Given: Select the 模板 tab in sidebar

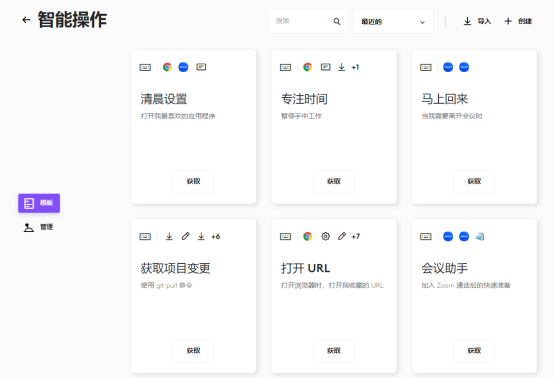Looking at the screenshot, I should [x=39, y=203].
